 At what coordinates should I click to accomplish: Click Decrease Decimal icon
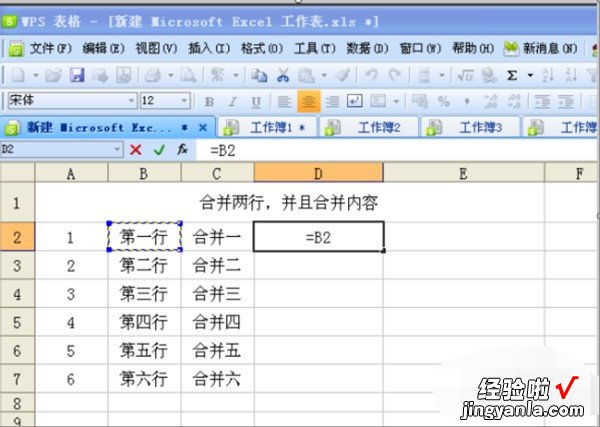[514, 102]
